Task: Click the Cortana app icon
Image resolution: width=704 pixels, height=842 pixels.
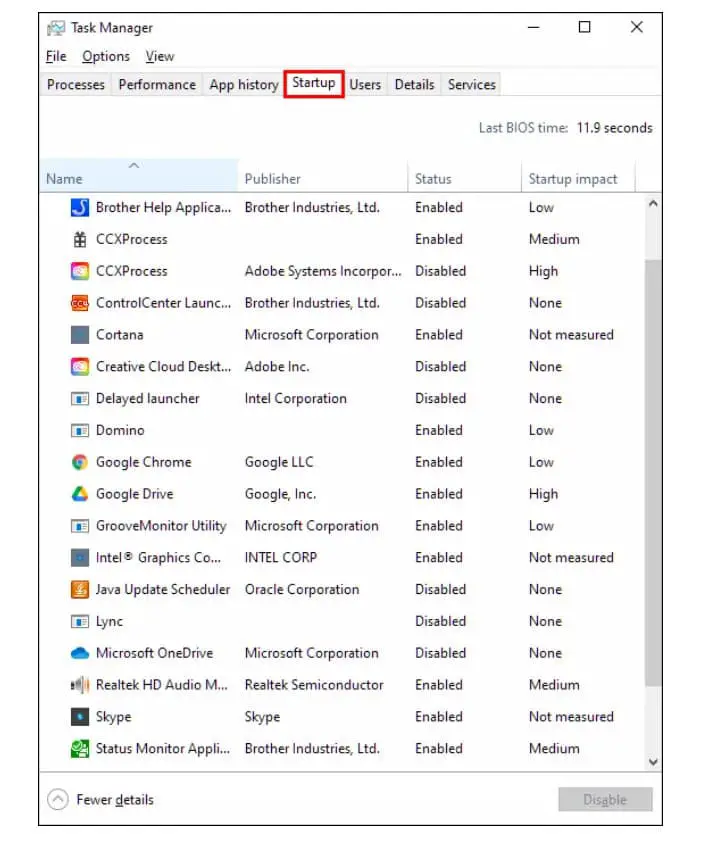Action: (79, 335)
